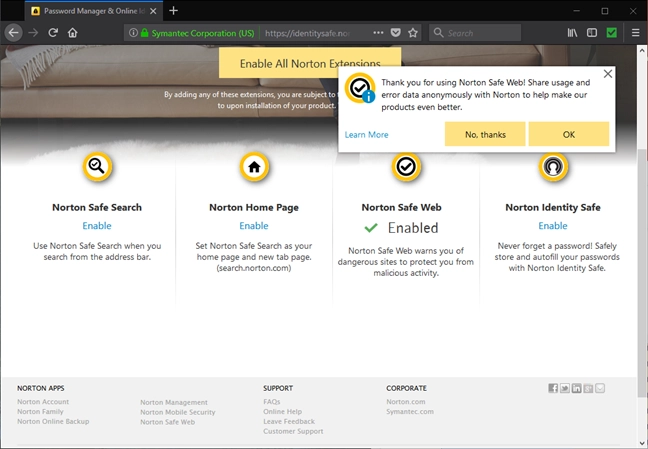This screenshot has width=648, height=449.
Task: Open the Norton Online Backup link
Action: point(53,422)
